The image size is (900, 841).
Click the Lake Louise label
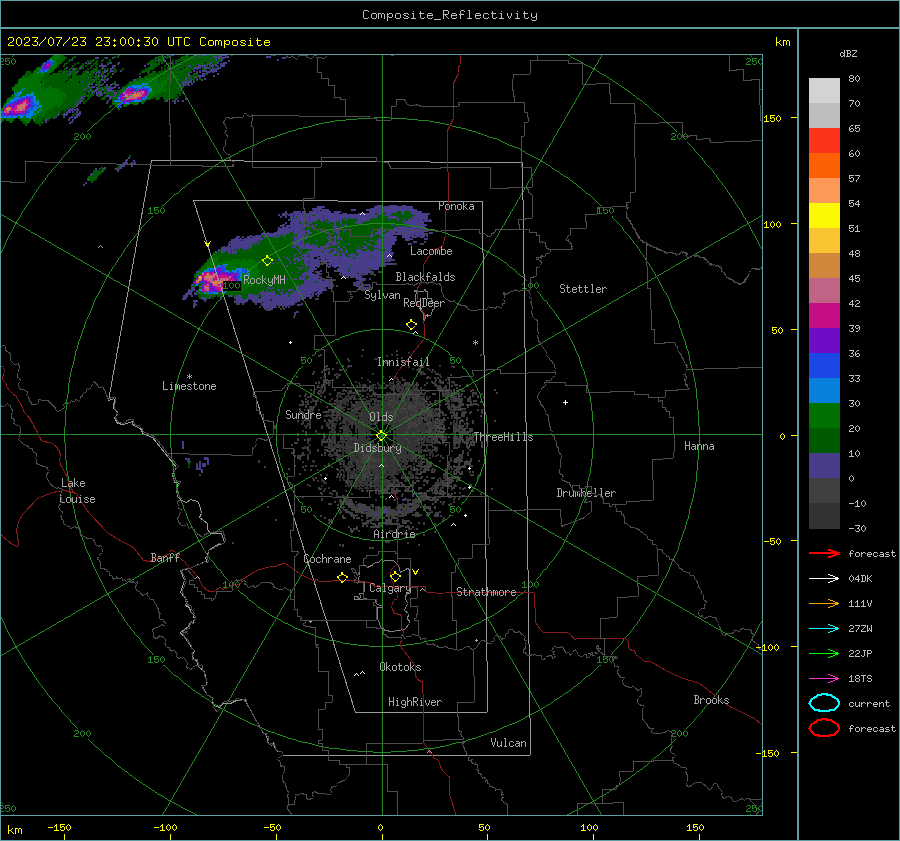coord(77,491)
